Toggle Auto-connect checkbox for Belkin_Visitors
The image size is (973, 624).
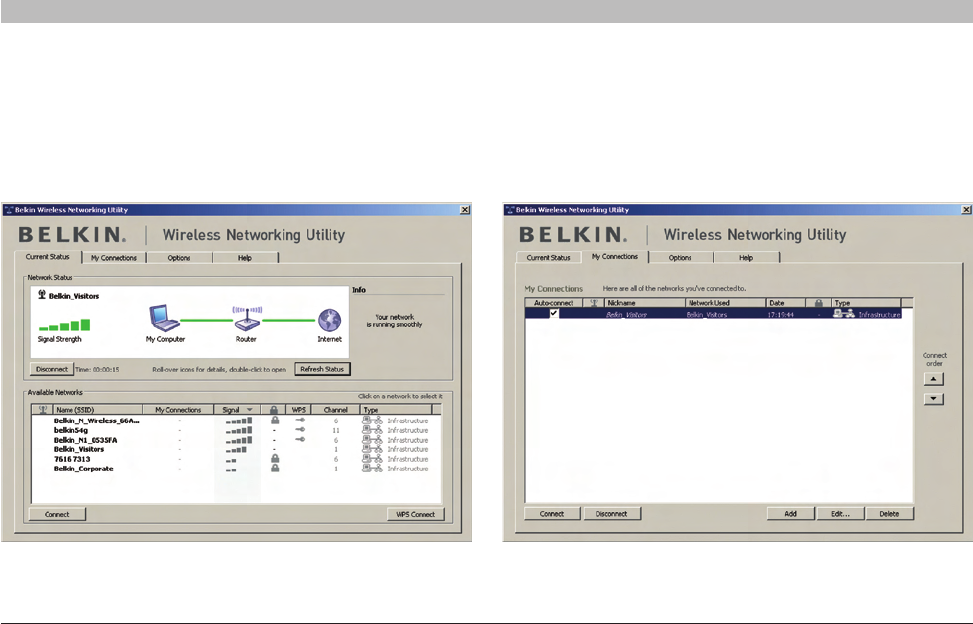554,313
